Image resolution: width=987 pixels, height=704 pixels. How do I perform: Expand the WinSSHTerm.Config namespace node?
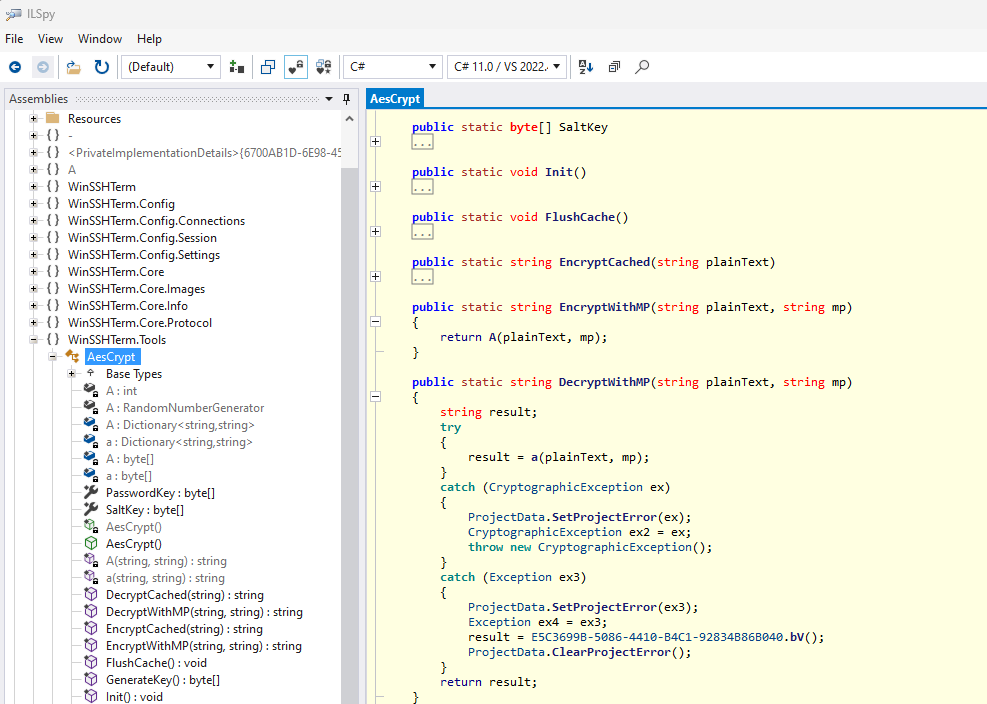tap(33, 203)
